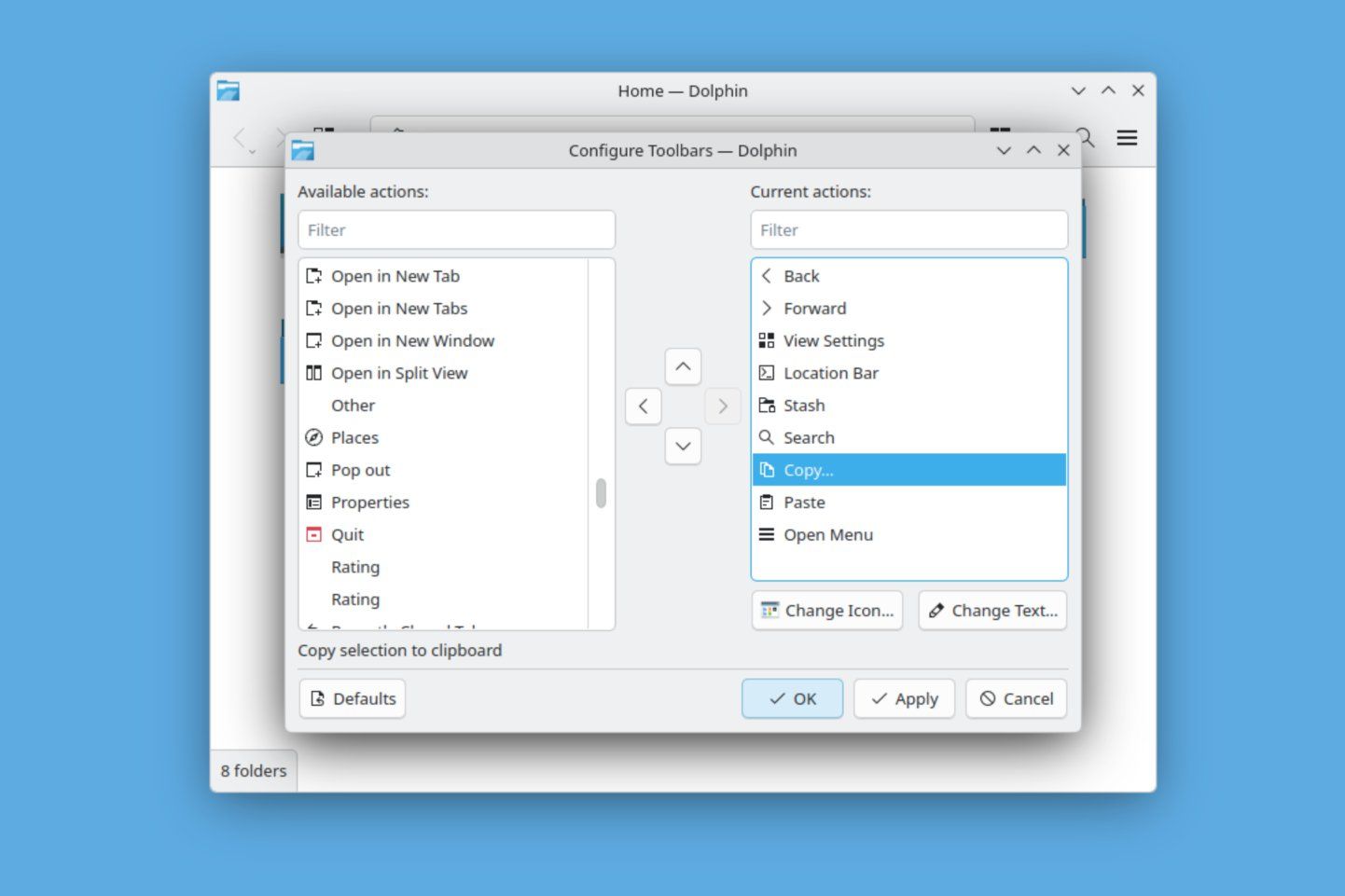Click the 8 folders status label
Screen dimensions: 1345x896
click(x=254, y=771)
